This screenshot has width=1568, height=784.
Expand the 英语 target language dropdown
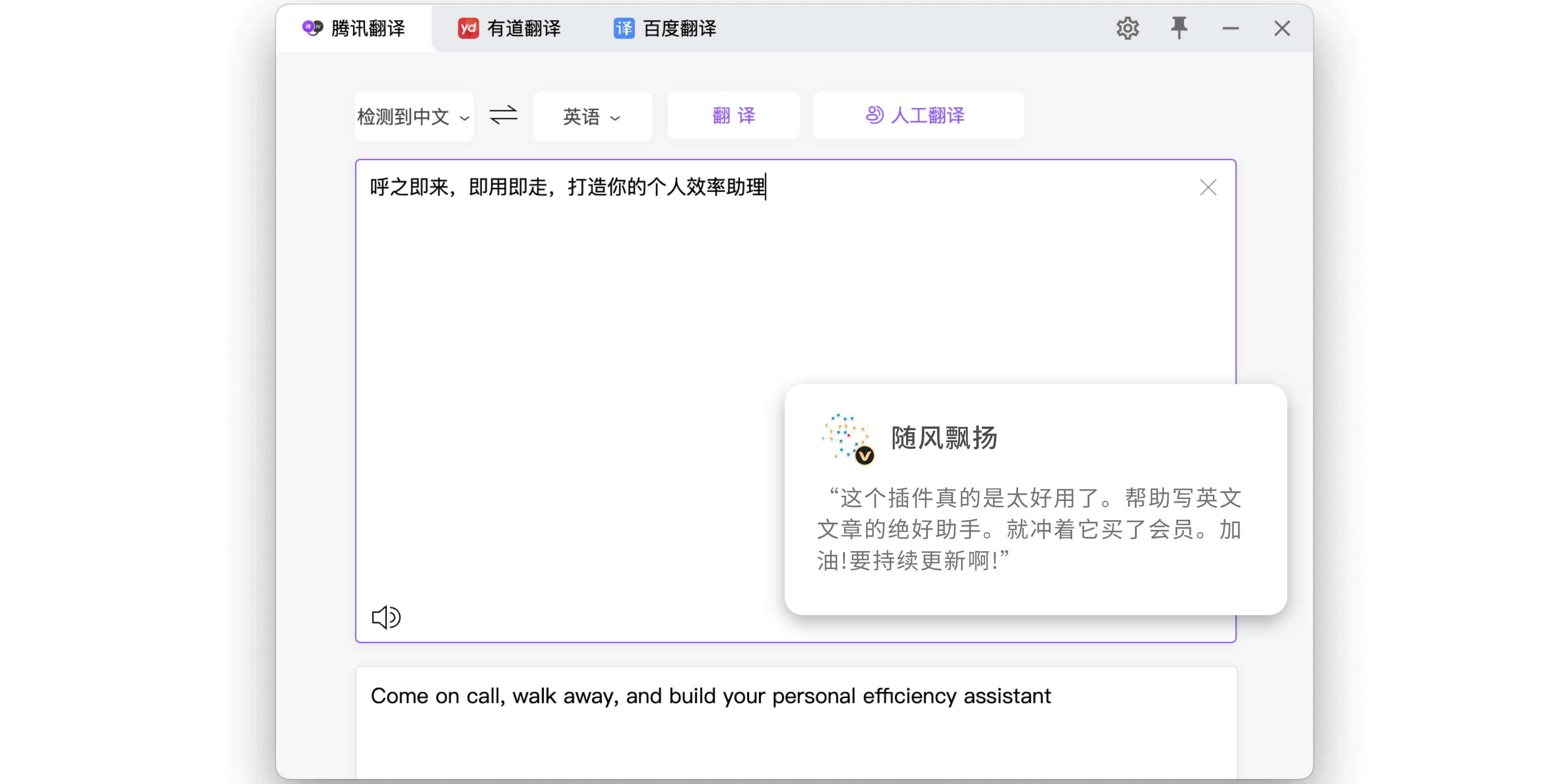592,116
